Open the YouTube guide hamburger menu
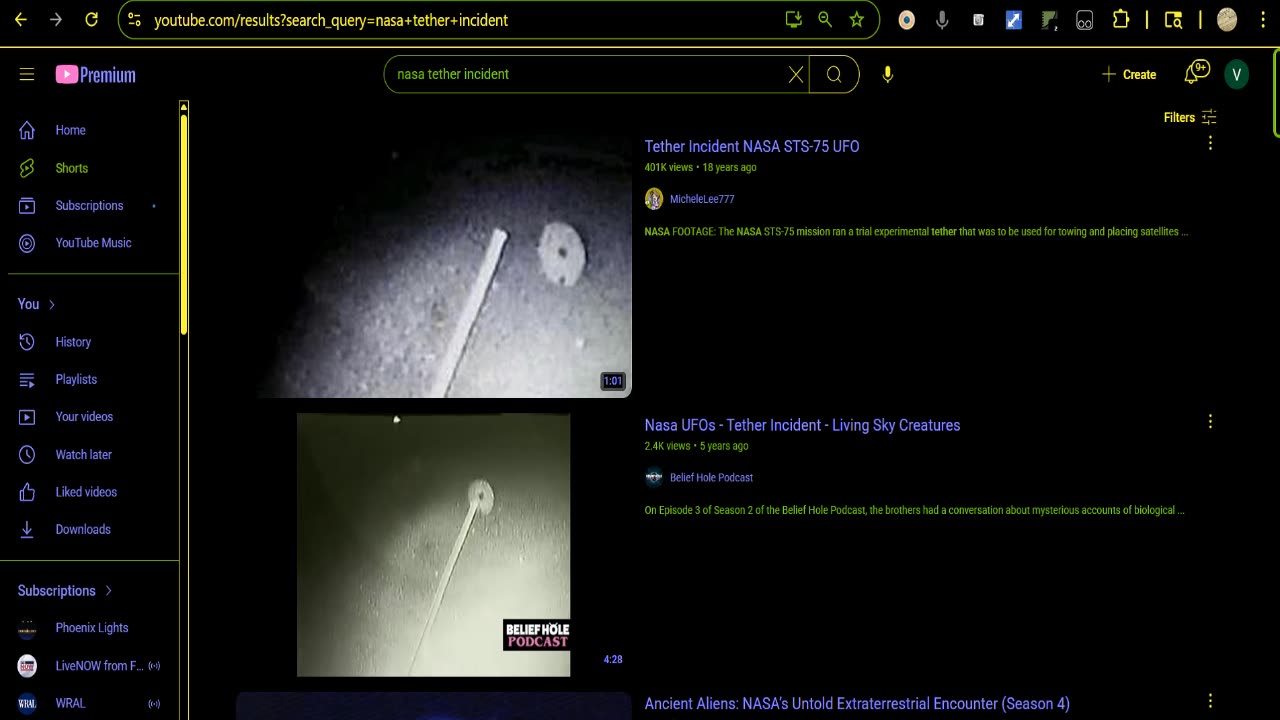Screen dimensions: 1280x720 (27, 74)
